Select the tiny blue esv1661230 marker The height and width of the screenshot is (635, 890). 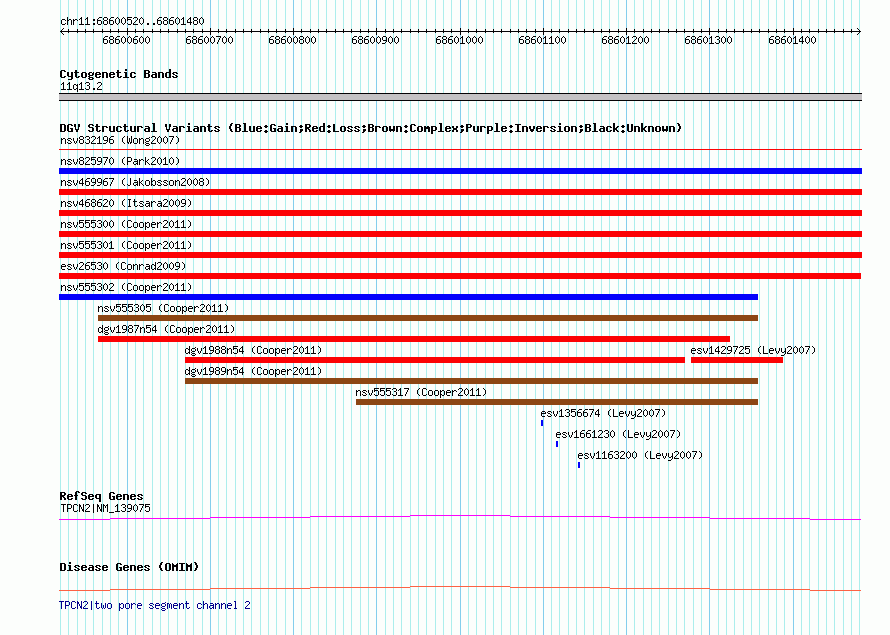557,444
